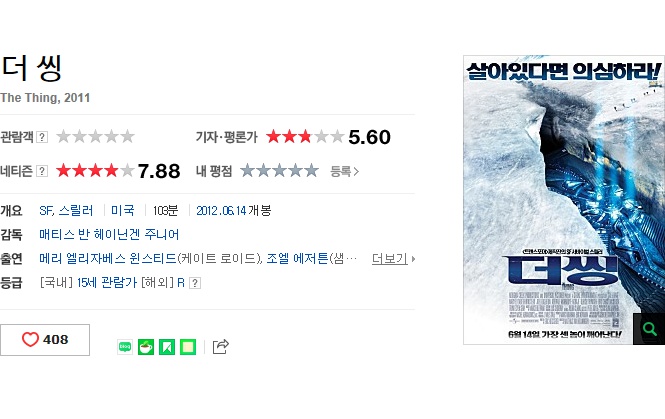Open the help icon next to 네티즌
Viewport: 665px width, 419px height.
[x=42, y=171]
